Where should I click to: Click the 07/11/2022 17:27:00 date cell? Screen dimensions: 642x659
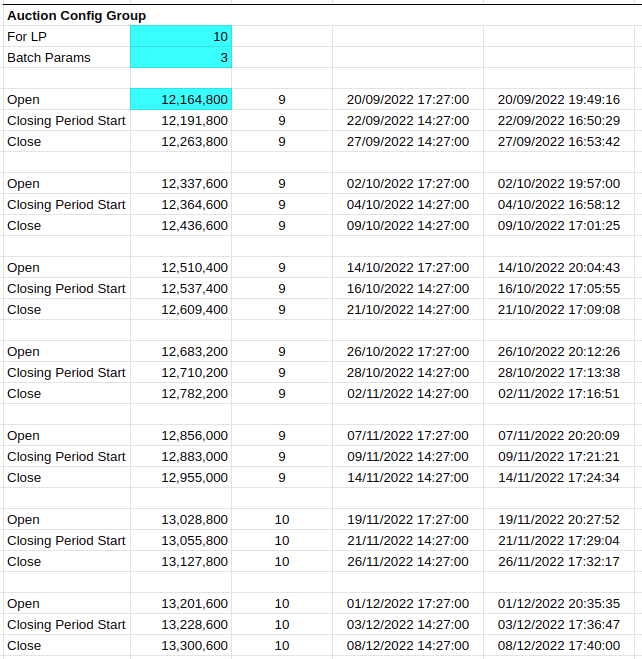407,436
